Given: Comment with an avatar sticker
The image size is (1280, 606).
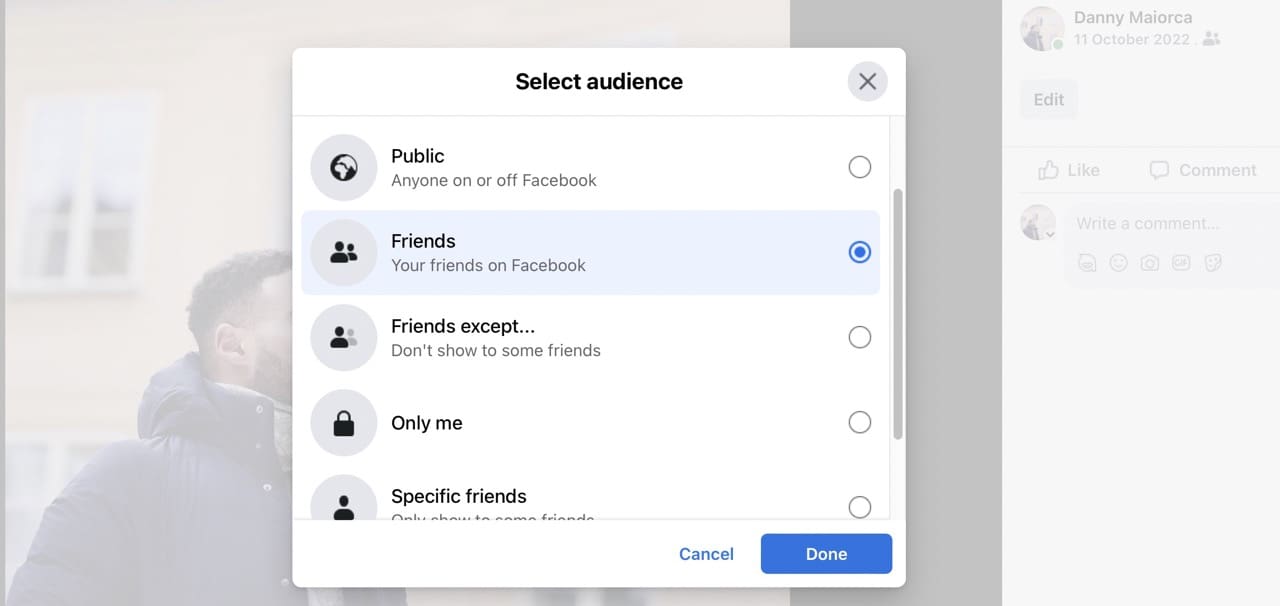Looking at the screenshot, I should click(x=1087, y=262).
